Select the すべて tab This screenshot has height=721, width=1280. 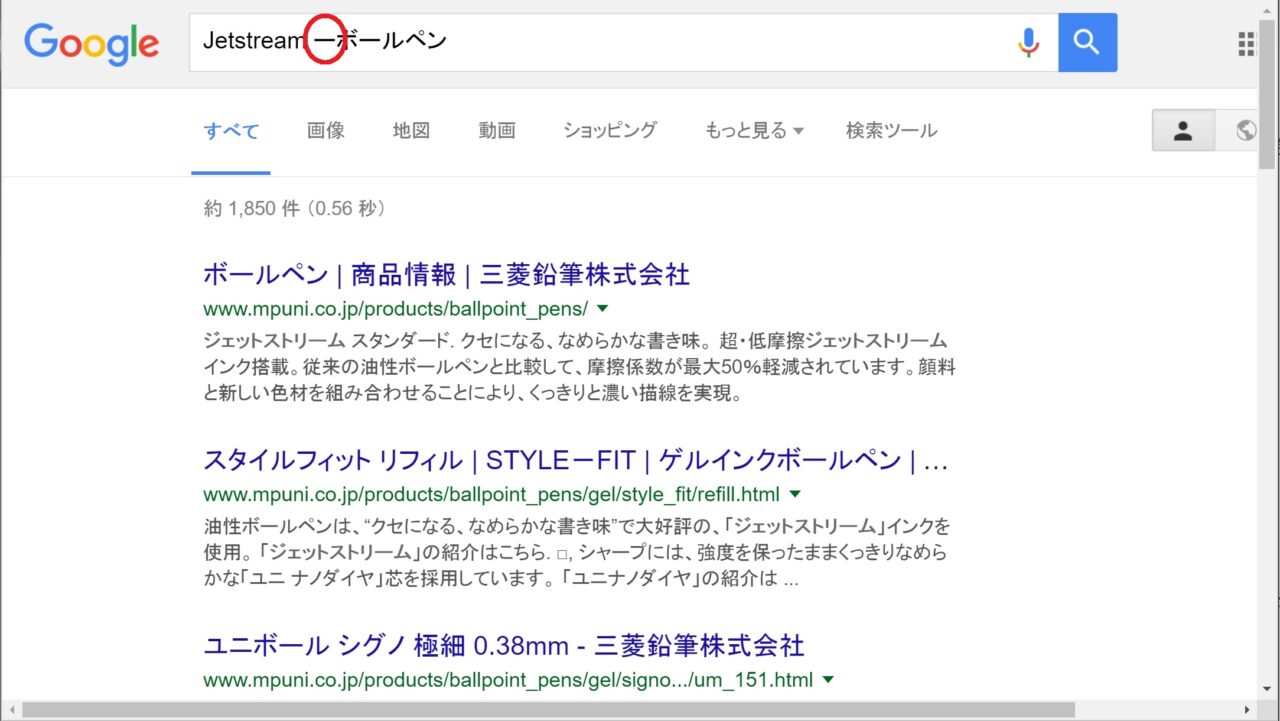231,131
